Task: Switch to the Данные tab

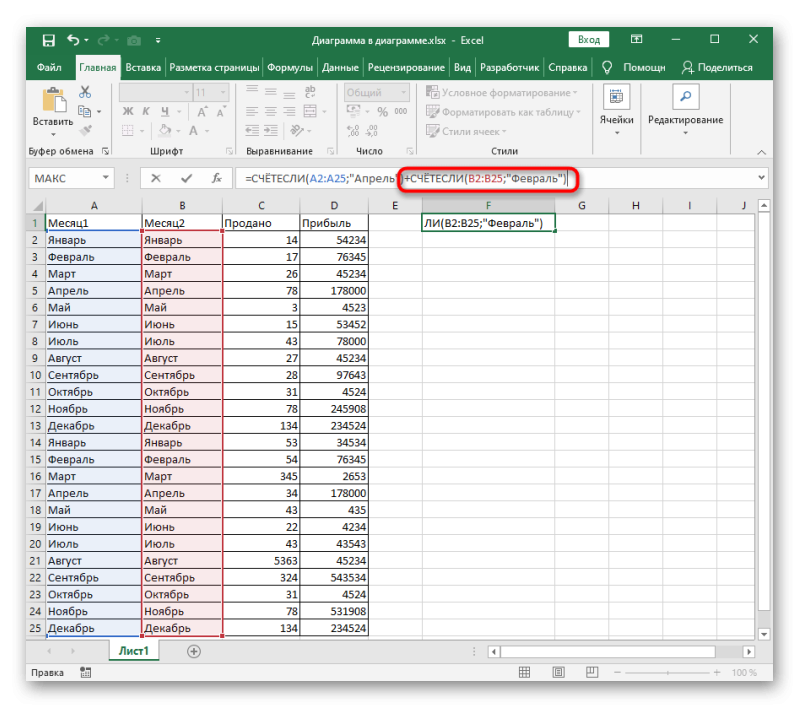Action: tap(340, 67)
